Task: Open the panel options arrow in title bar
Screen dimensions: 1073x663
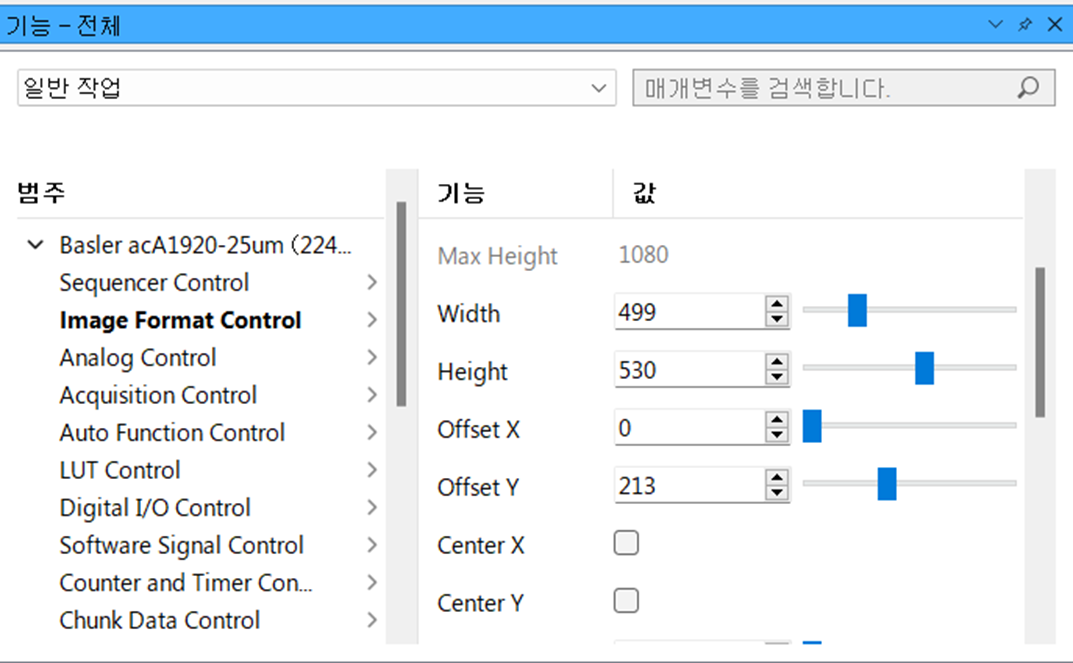Action: 995,24
